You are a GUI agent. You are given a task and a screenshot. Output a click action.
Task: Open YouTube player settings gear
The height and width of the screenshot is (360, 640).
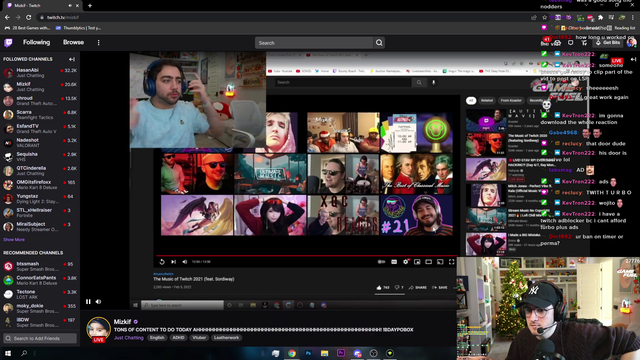click(x=405, y=262)
